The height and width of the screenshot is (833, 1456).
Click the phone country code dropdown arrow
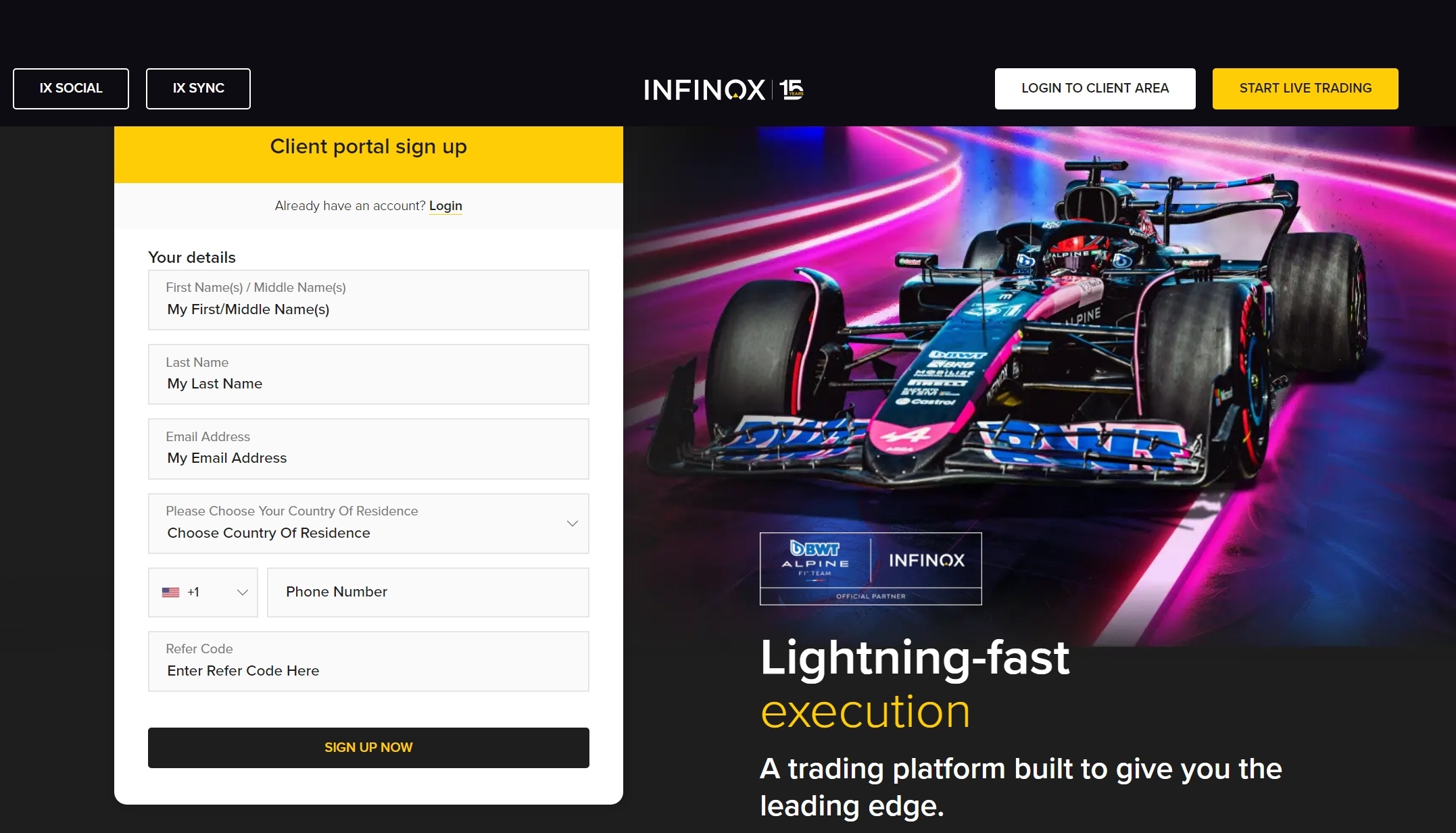[x=242, y=592]
